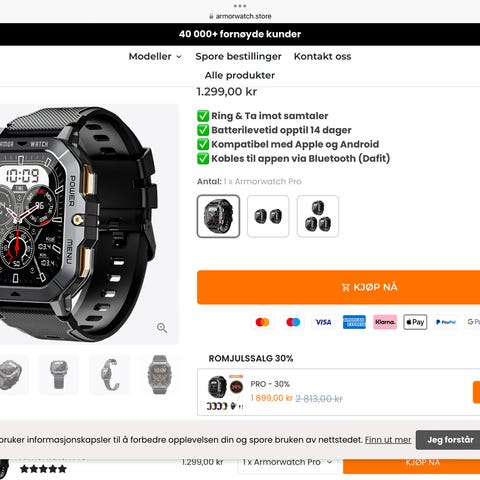Select the single Armorwatch Pro quantity option

click(x=218, y=216)
